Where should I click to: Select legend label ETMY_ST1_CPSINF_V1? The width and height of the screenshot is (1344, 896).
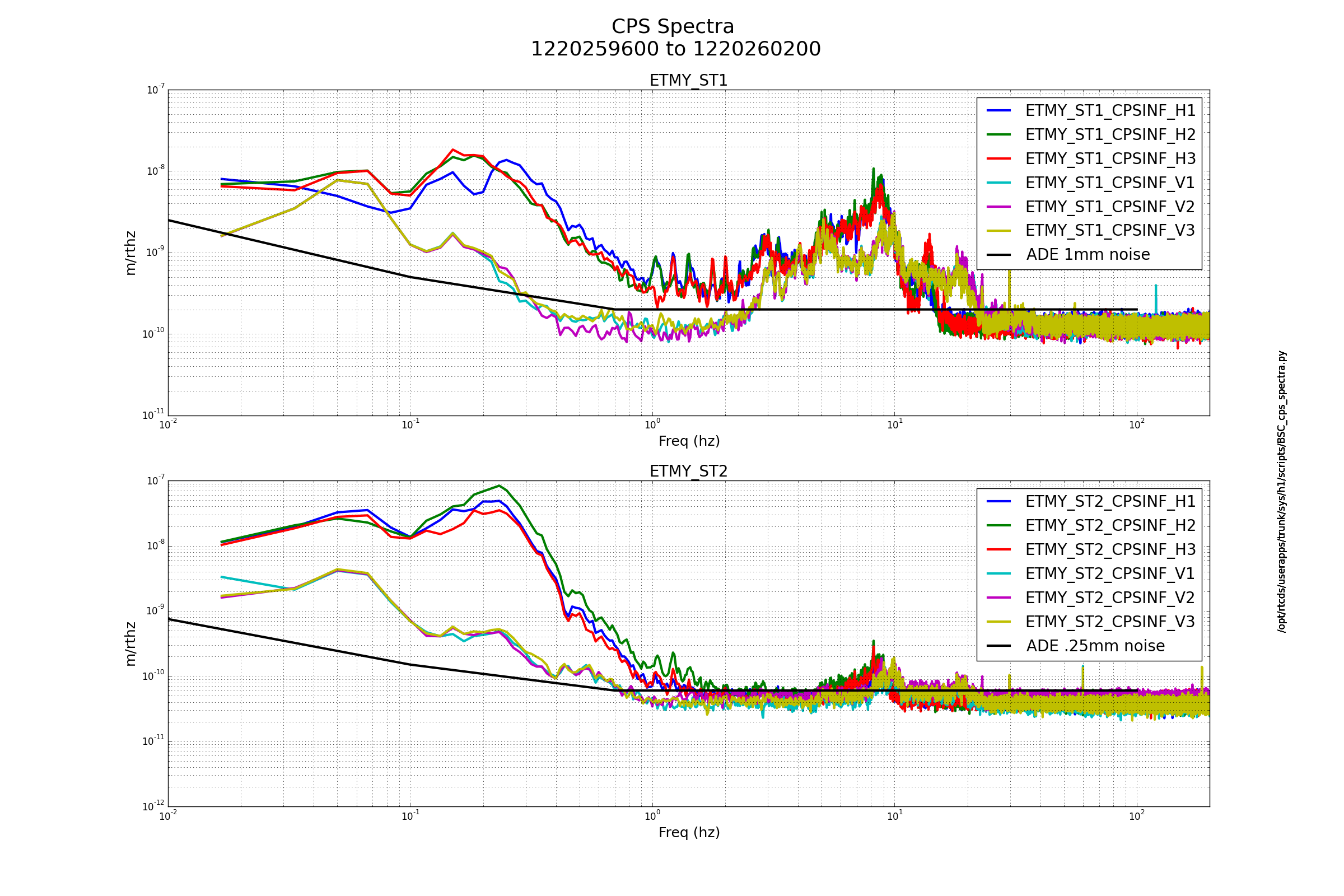[x=1110, y=183]
